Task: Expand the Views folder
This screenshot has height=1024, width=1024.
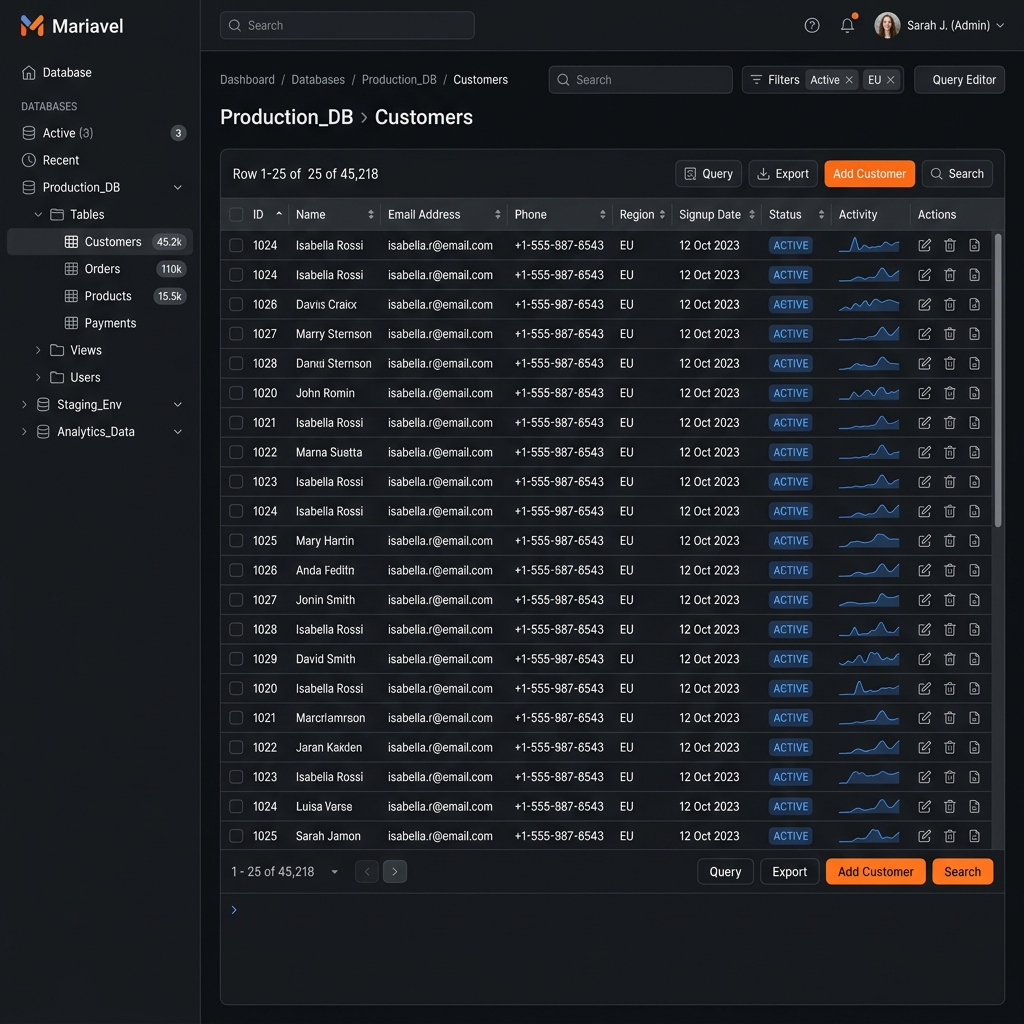Action: (38, 351)
